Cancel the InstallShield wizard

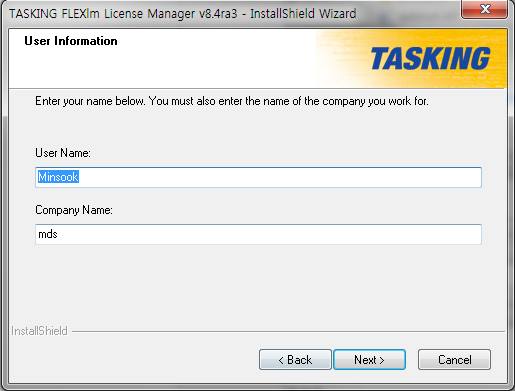click(x=454, y=360)
